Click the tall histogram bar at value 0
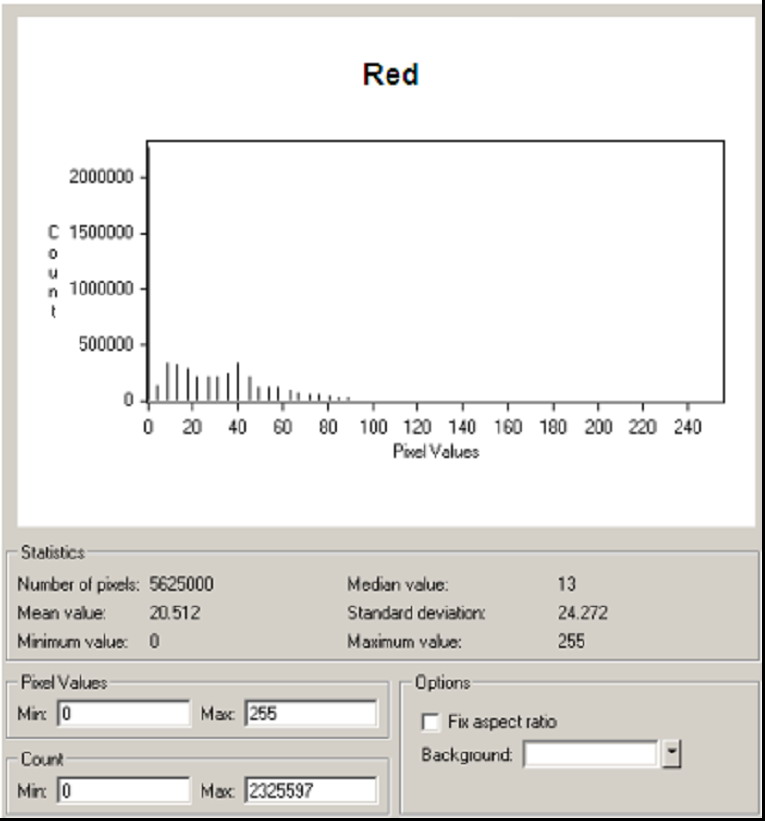 coord(149,274)
